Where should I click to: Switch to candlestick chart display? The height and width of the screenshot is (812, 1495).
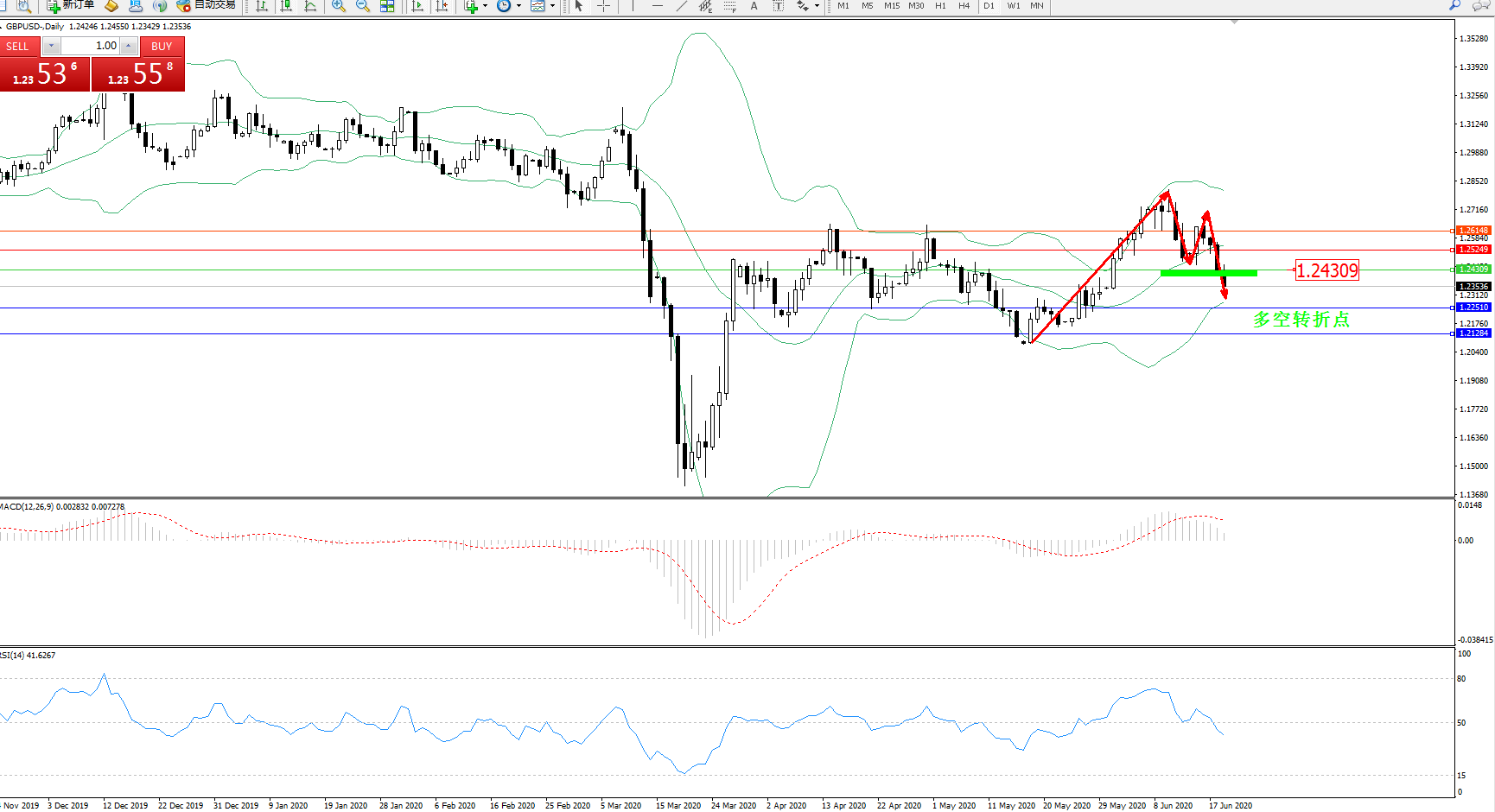tap(286, 6)
